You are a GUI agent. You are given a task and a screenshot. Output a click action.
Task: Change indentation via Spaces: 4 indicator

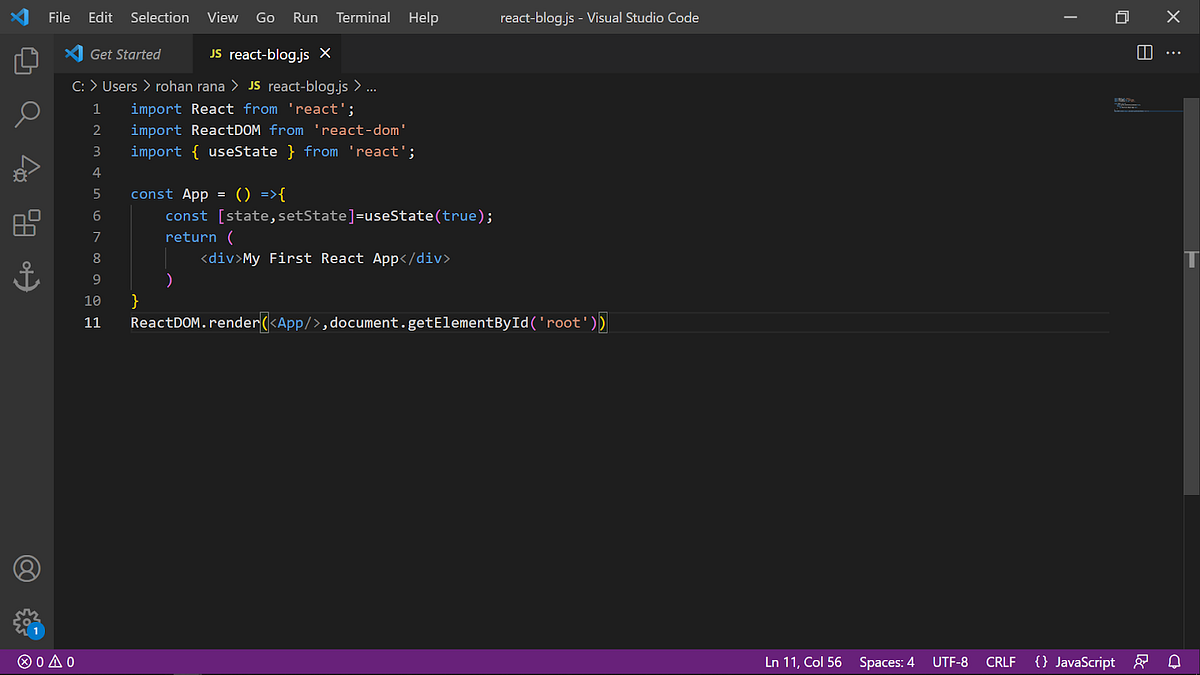click(886, 661)
